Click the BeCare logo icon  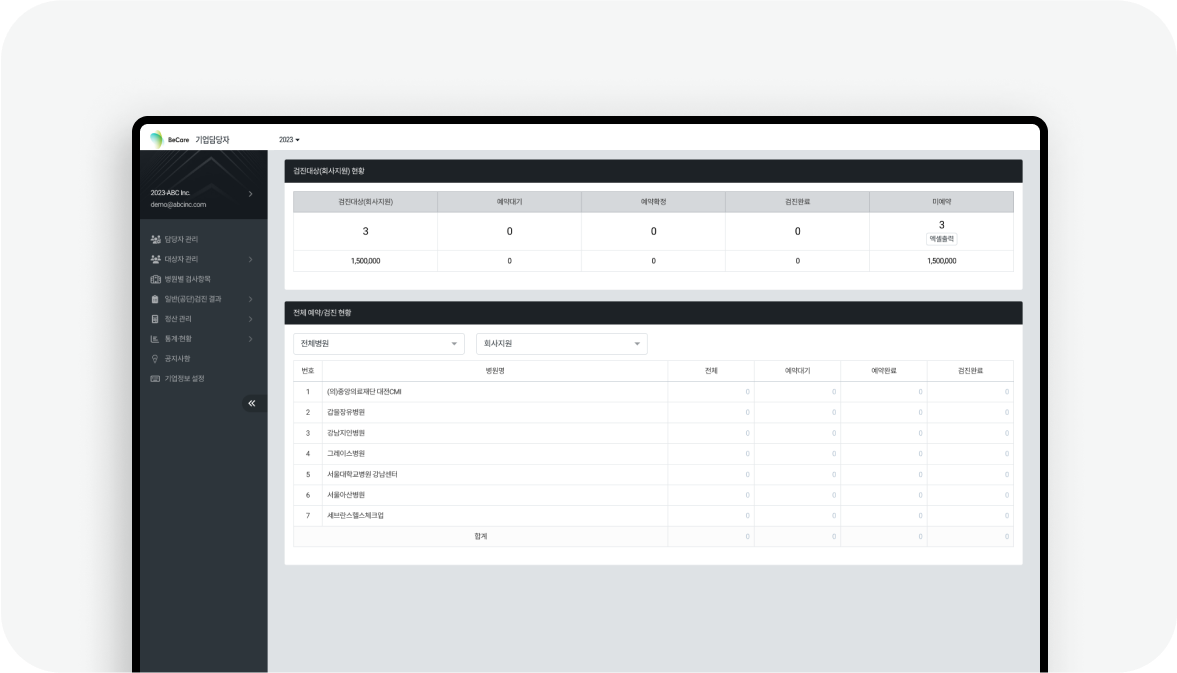coord(156,139)
